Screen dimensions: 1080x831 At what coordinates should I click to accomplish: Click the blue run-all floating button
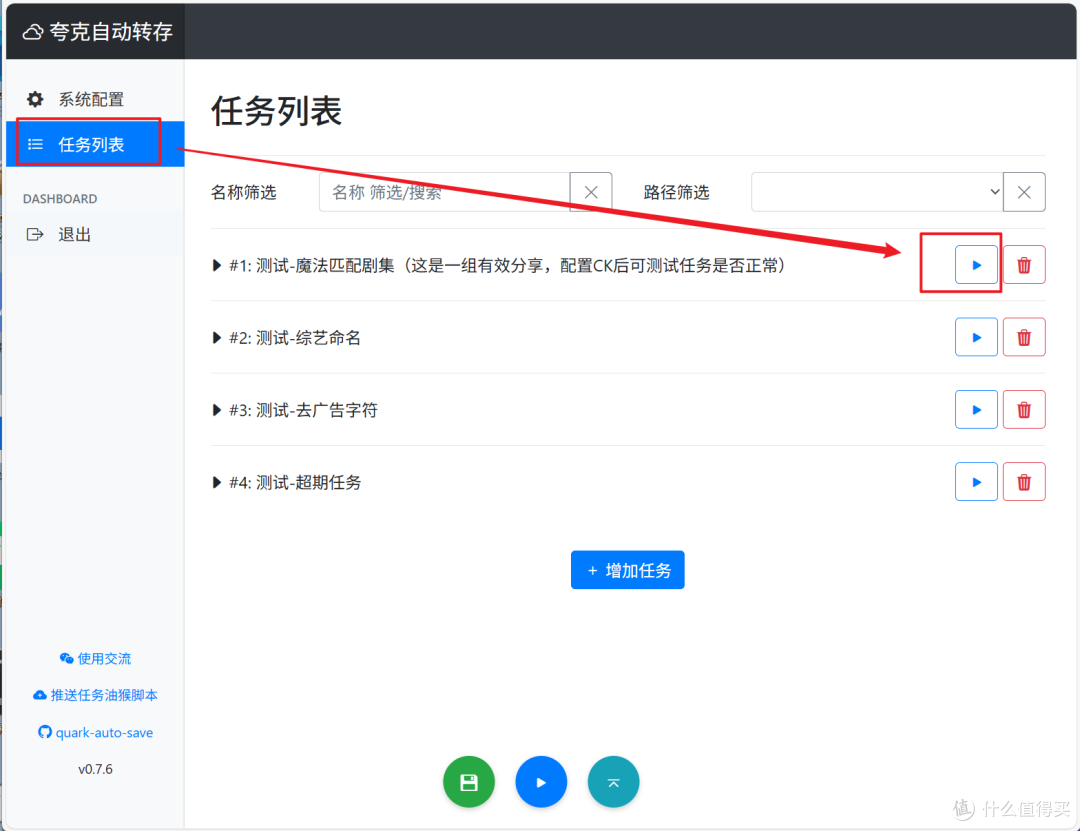[x=541, y=782]
